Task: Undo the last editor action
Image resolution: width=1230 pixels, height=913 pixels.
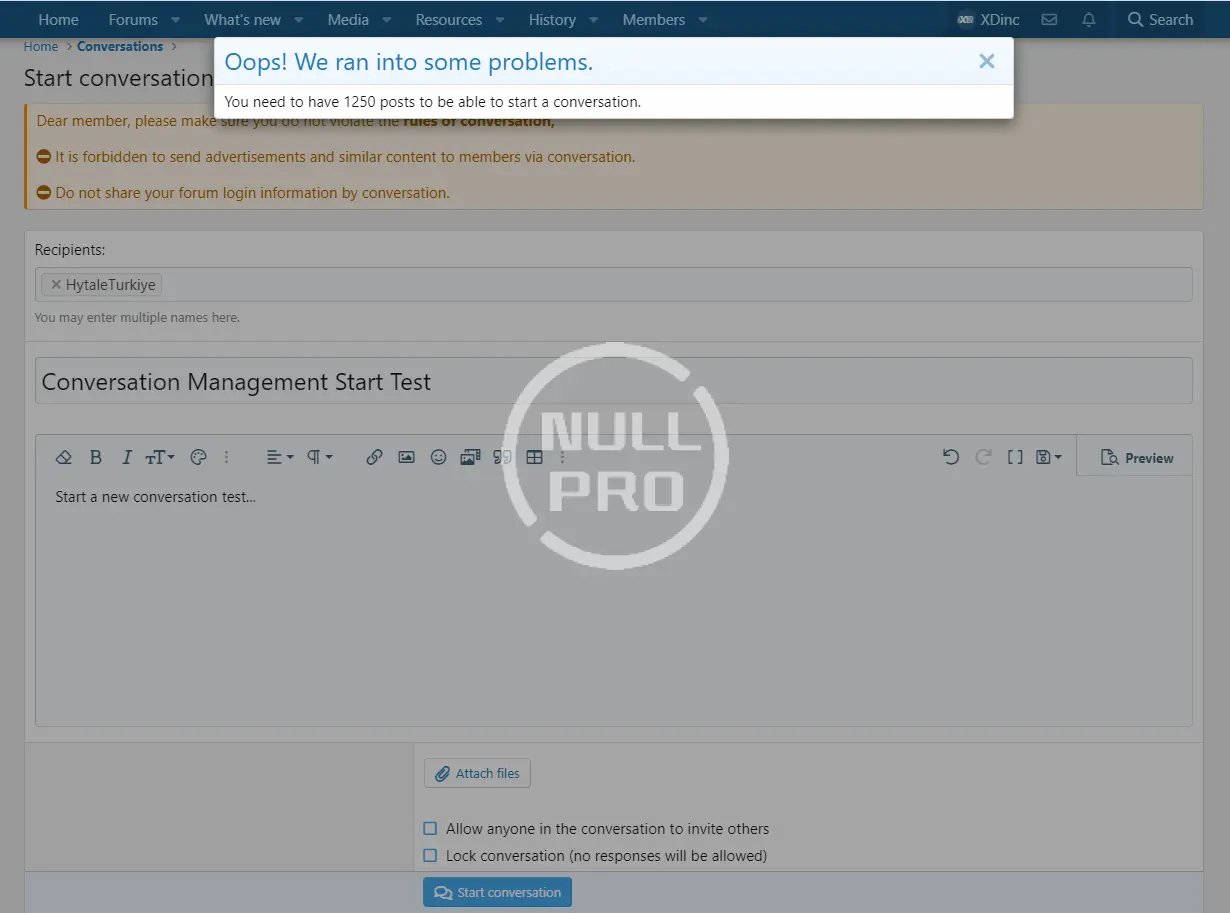Action: 951,457
